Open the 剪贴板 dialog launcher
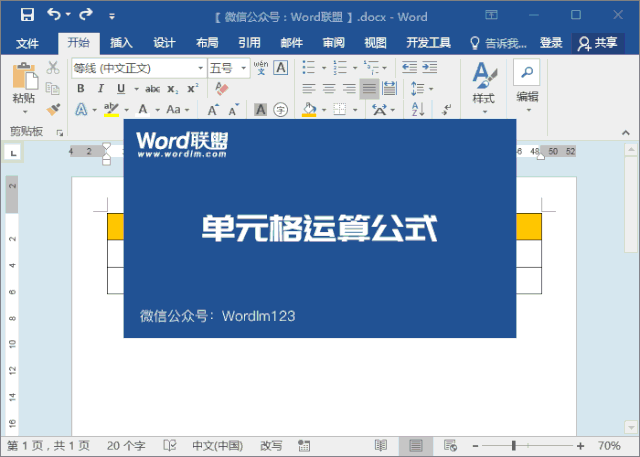Image resolution: width=640 pixels, height=457 pixels. pos(60,133)
